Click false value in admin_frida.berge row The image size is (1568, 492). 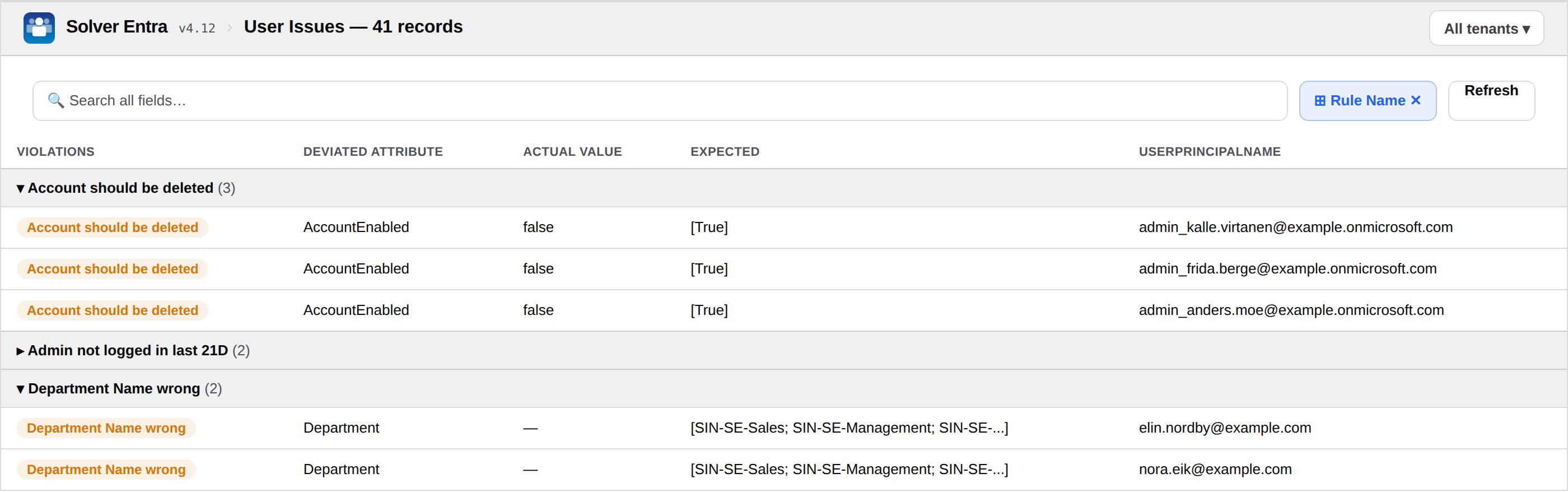click(538, 268)
